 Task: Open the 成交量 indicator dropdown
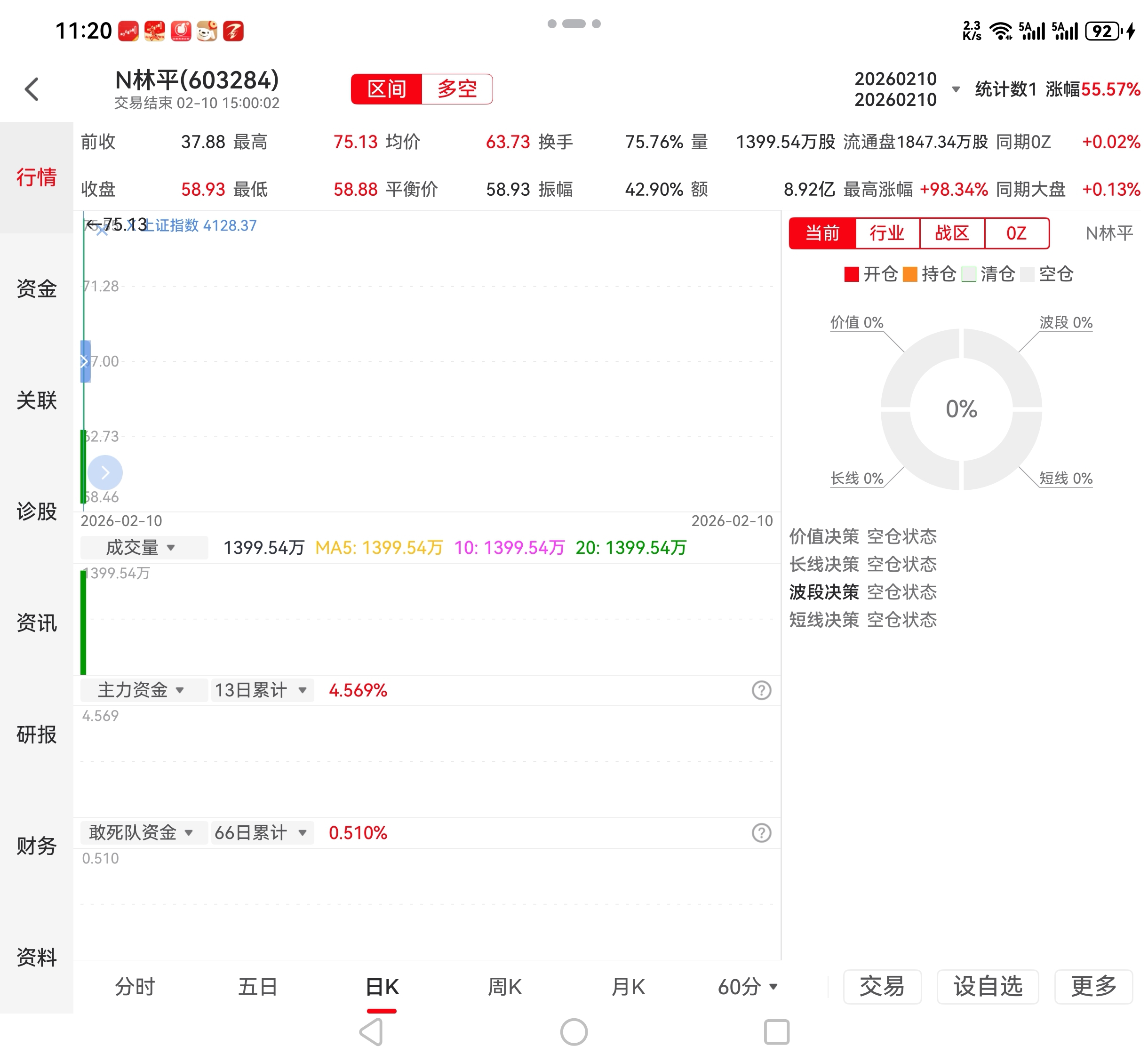pyautogui.click(x=143, y=548)
